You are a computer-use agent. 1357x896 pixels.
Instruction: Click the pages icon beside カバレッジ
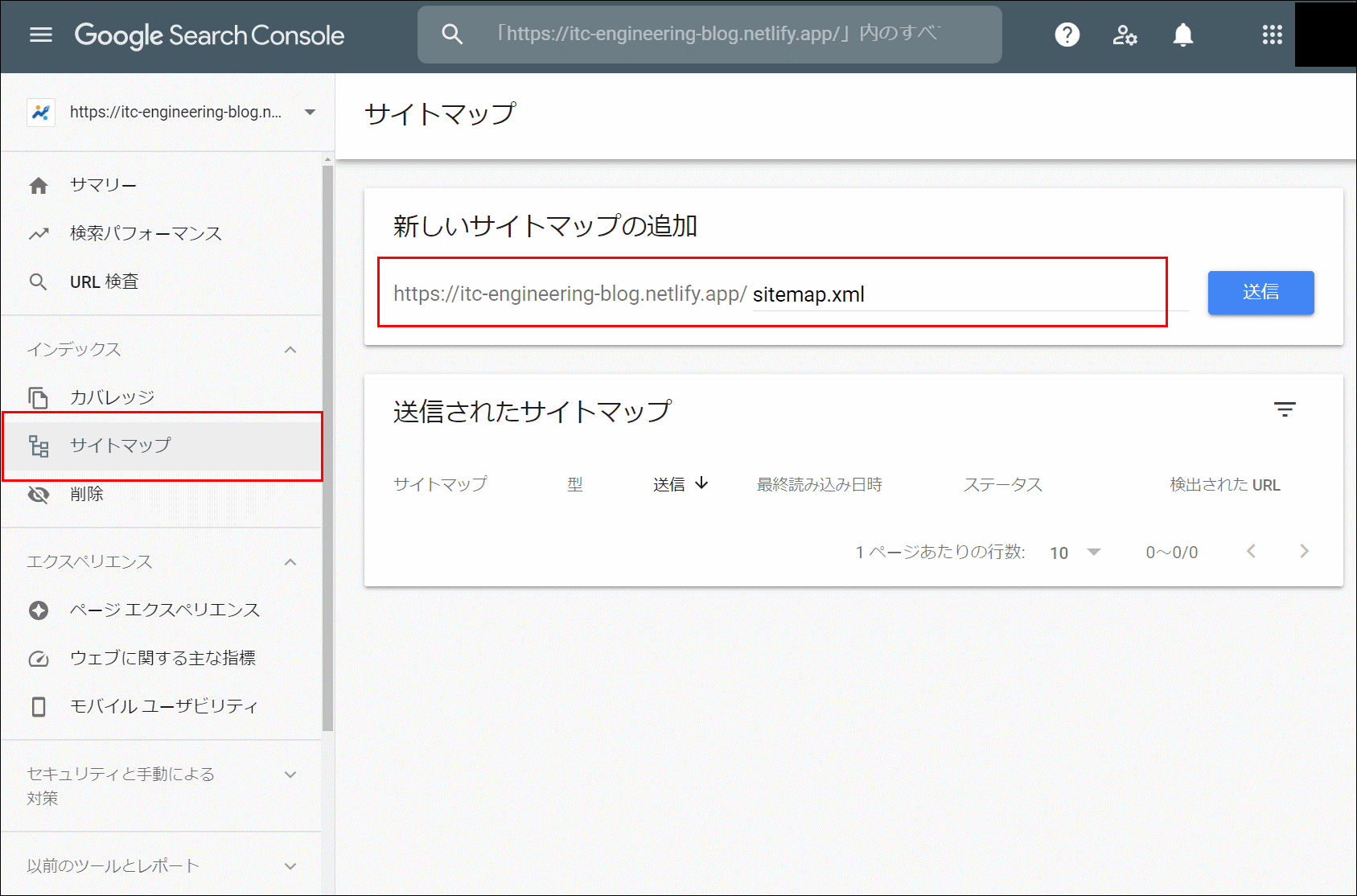pyautogui.click(x=38, y=397)
